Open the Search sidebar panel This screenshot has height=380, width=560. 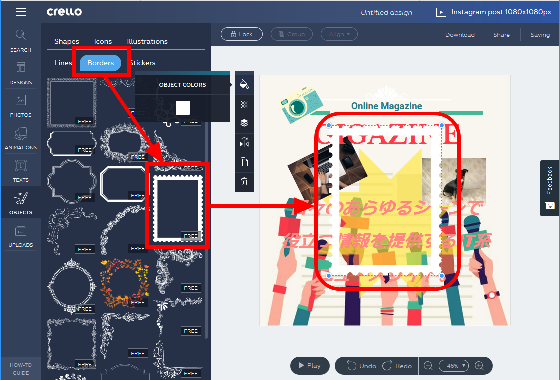pyautogui.click(x=21, y=41)
